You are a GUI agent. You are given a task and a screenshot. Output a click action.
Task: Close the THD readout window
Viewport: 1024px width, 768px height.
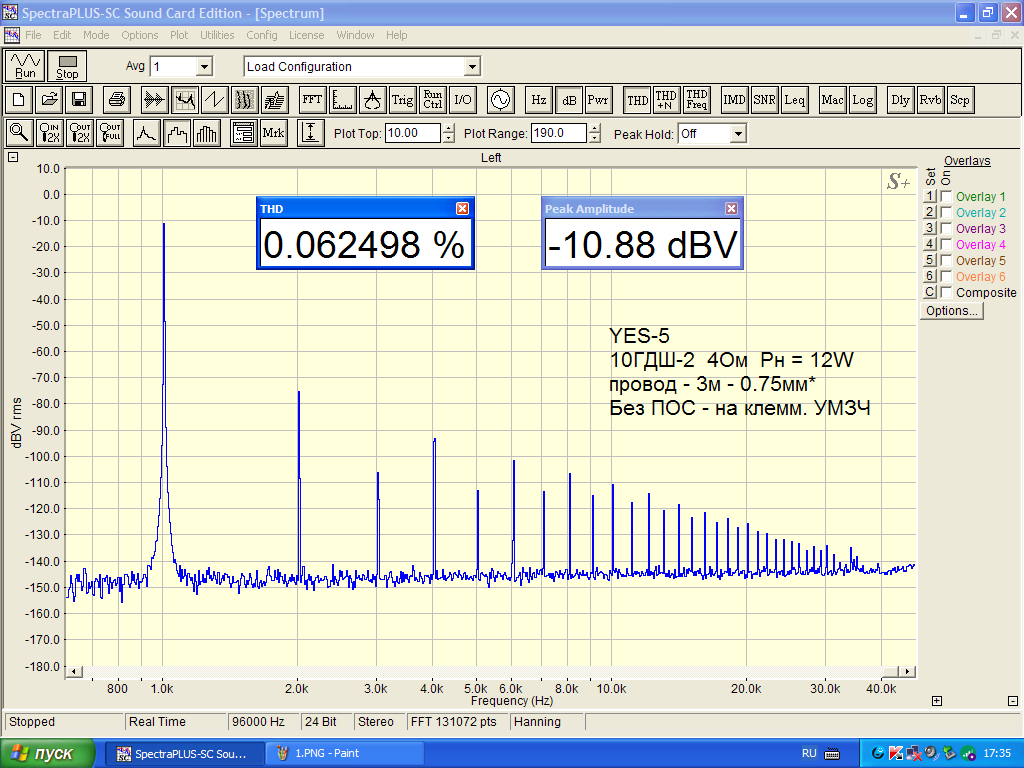coord(462,209)
